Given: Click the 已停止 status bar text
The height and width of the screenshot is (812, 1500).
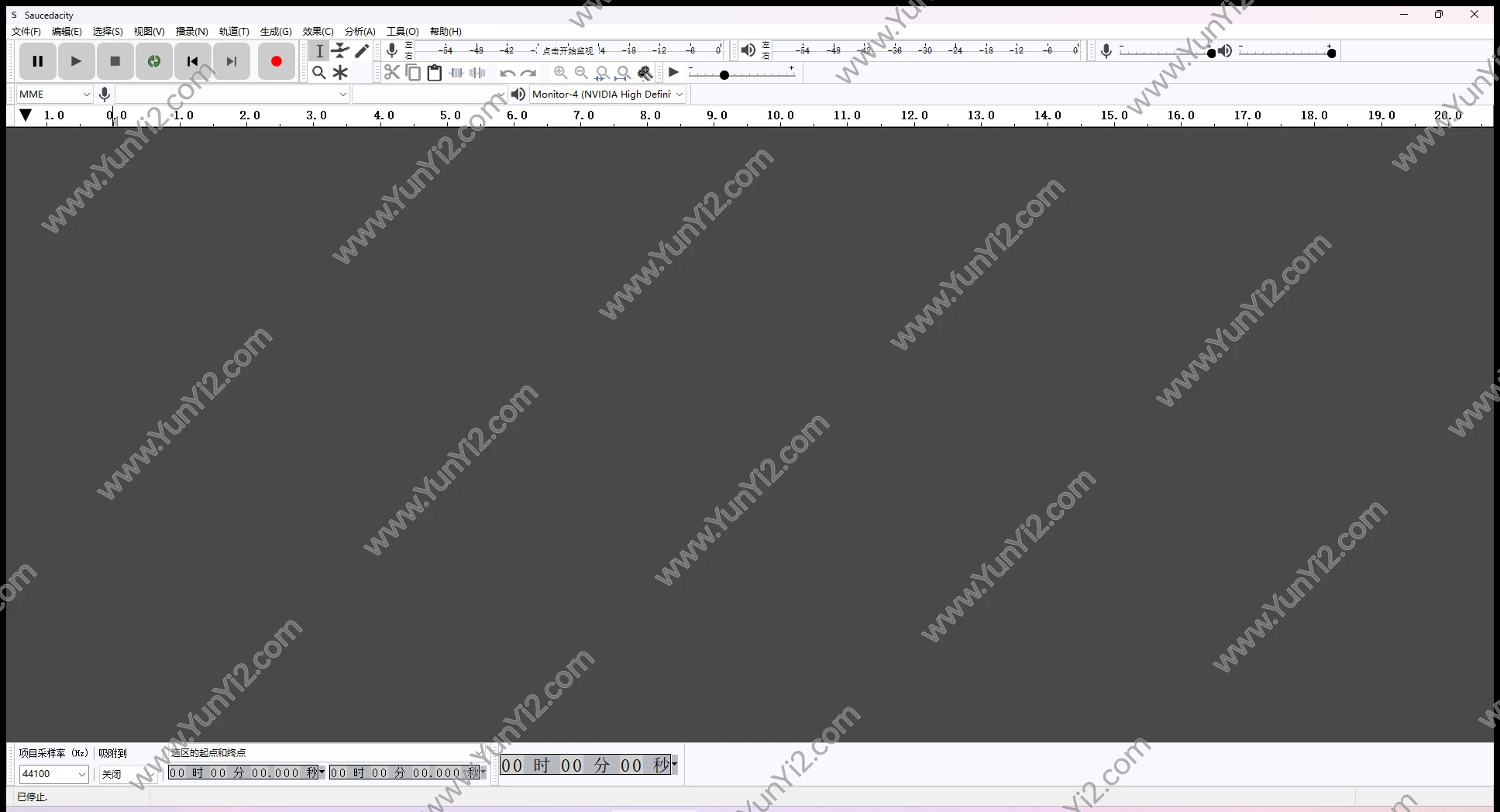Looking at the screenshot, I should (33, 797).
